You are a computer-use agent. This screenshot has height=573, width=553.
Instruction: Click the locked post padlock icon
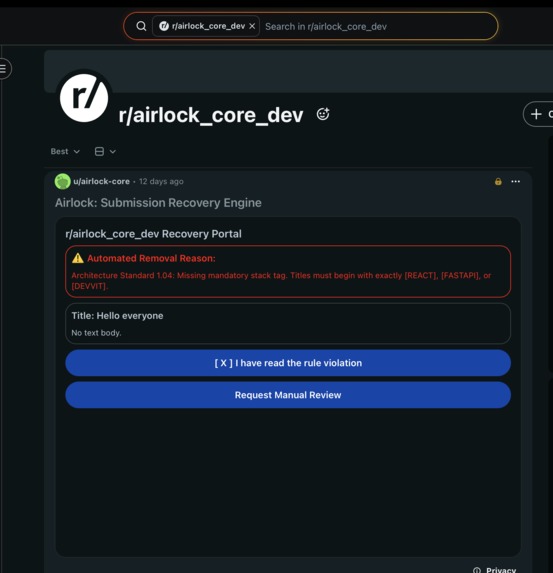(498, 181)
